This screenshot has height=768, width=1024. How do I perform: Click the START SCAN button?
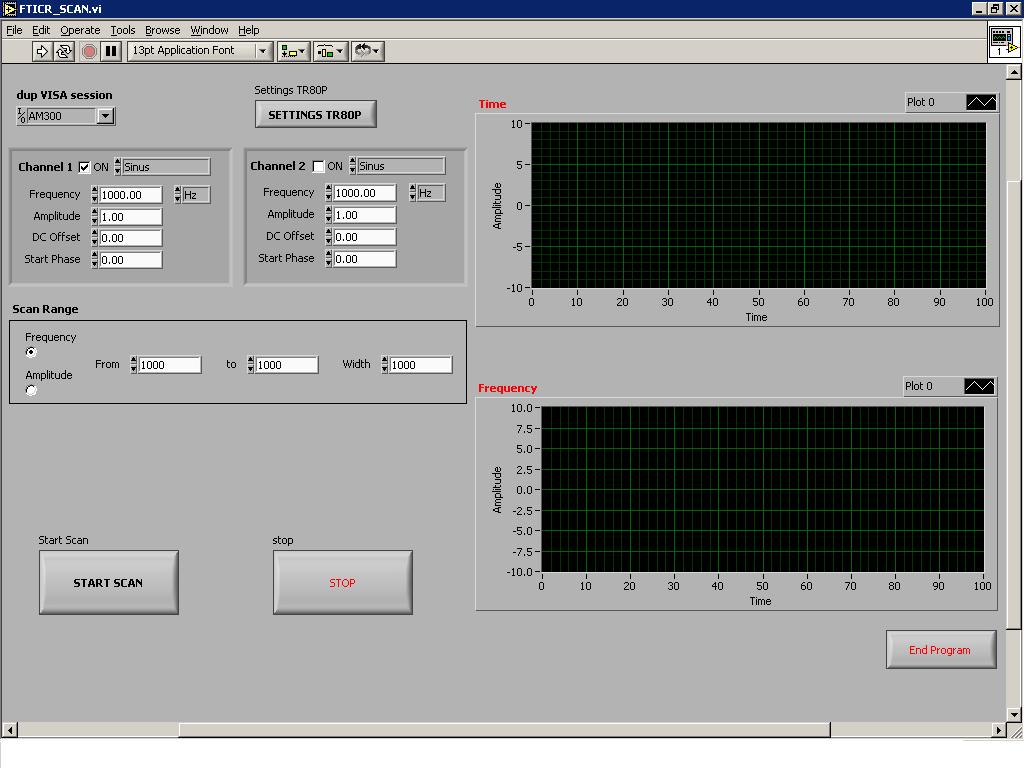[x=108, y=582]
